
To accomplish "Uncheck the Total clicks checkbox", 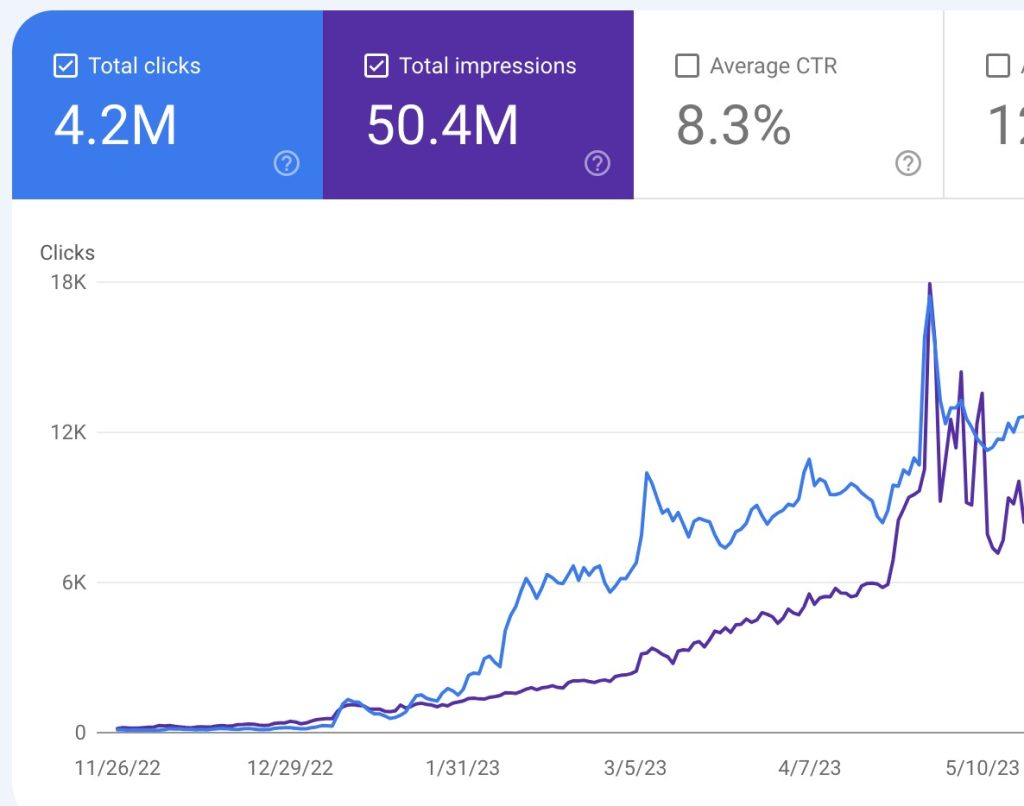I will [65, 66].
